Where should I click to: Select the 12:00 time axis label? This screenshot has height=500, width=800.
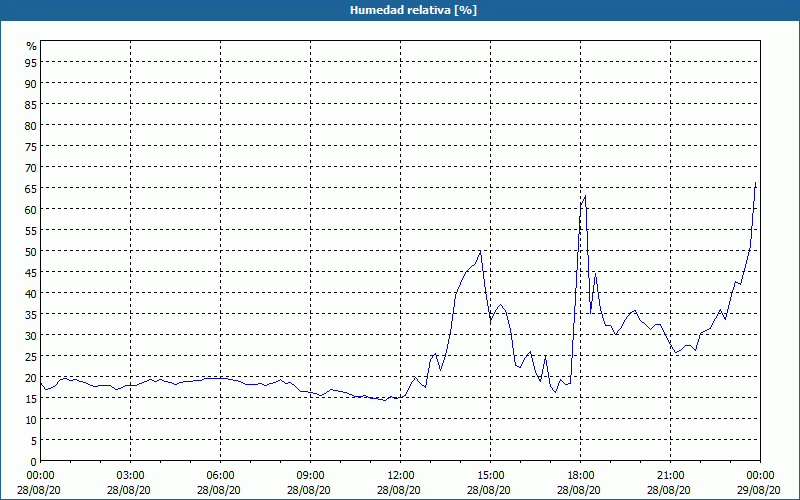401,476
